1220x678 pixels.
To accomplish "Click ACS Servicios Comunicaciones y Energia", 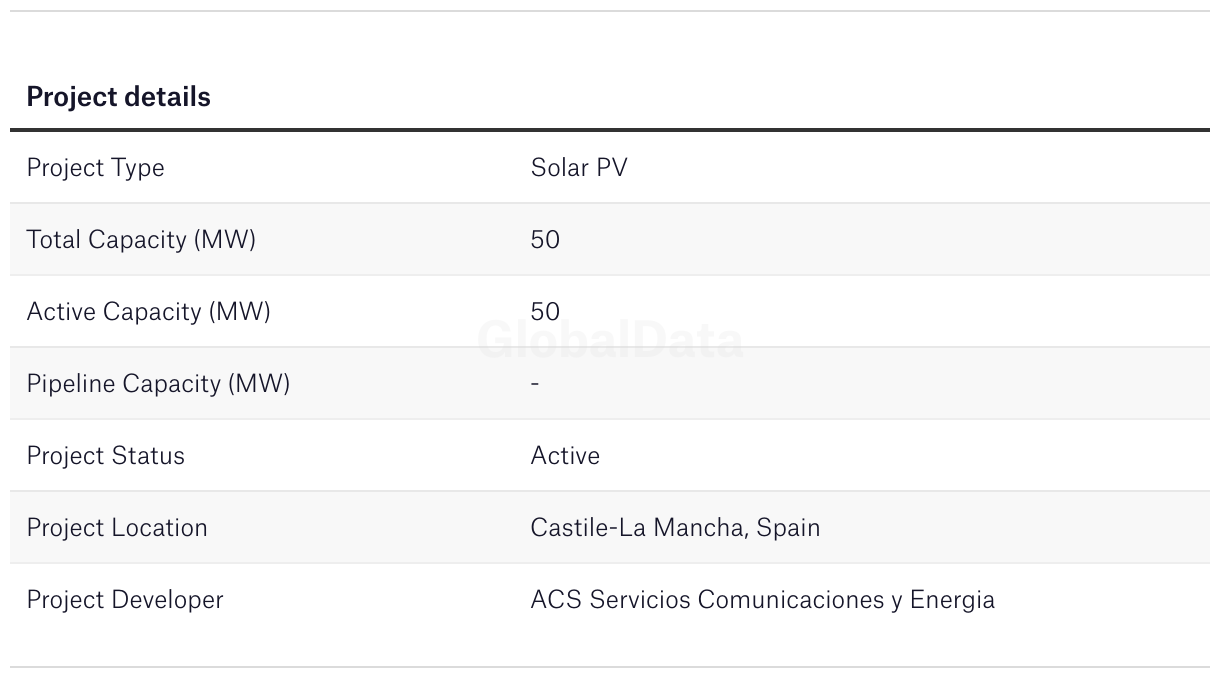I will 762,600.
